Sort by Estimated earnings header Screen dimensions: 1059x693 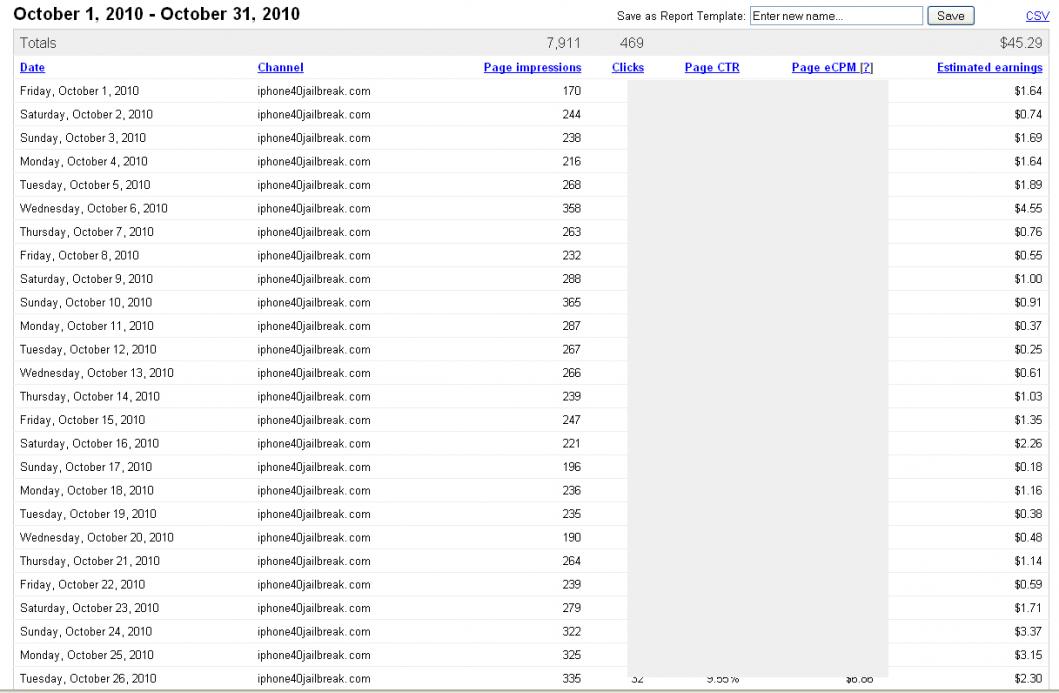(989, 68)
